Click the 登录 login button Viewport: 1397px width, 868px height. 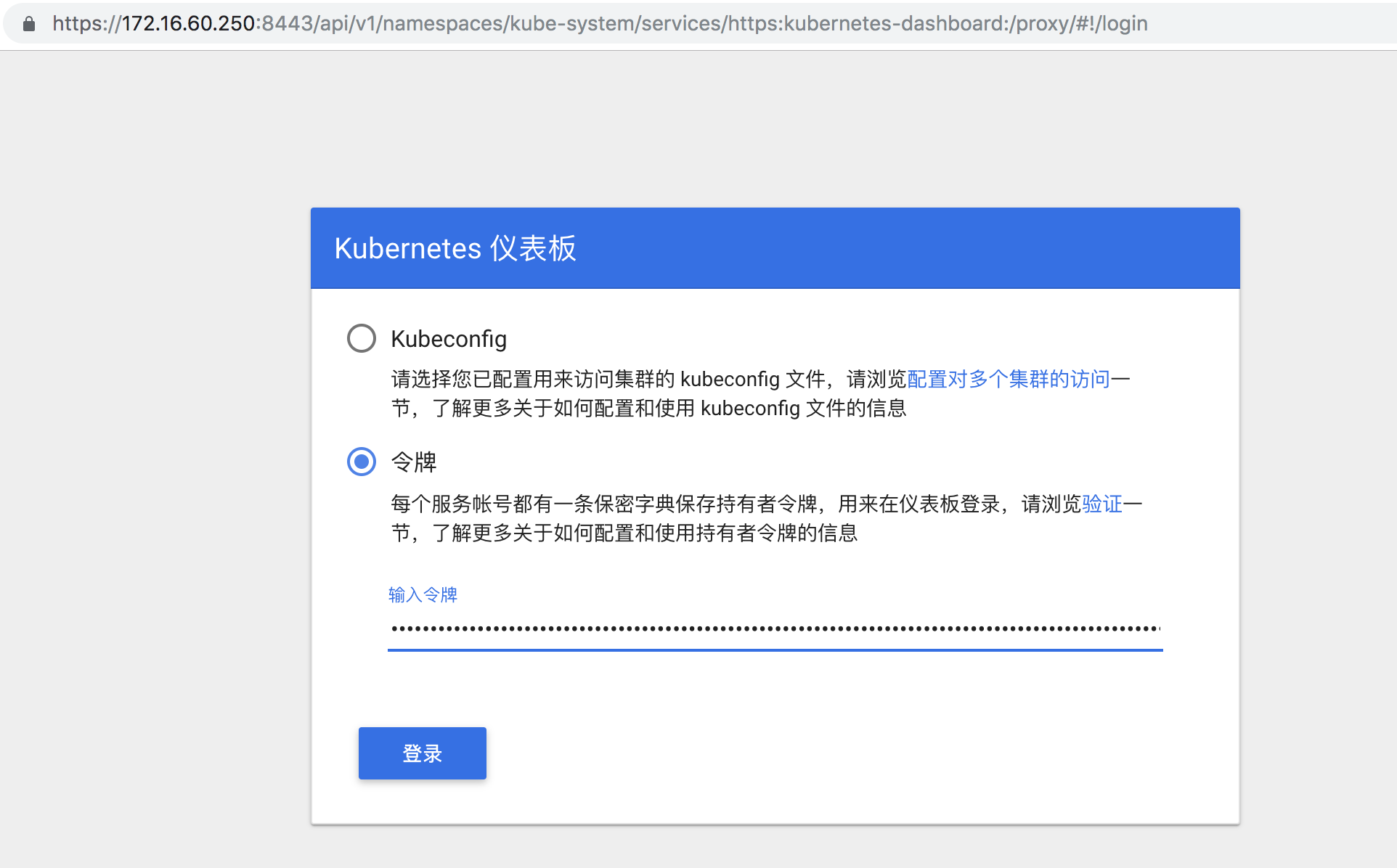423,753
